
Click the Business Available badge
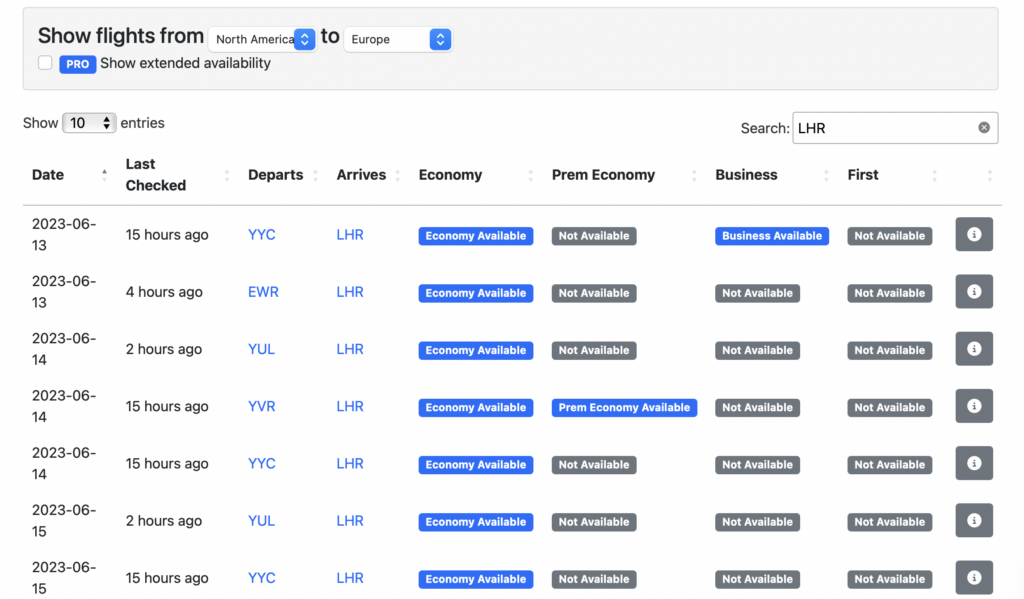[772, 236]
